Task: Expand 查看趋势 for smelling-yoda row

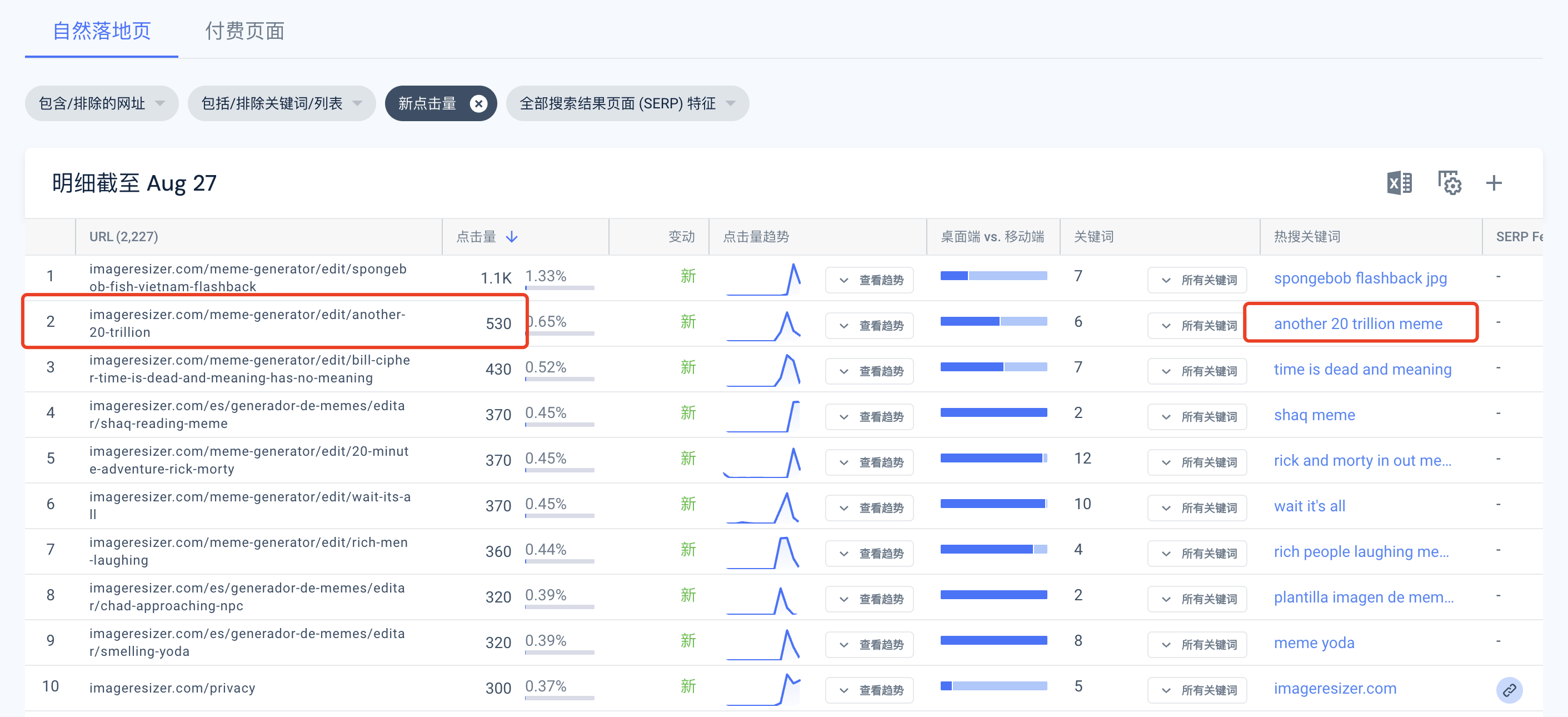Action: pos(869,645)
